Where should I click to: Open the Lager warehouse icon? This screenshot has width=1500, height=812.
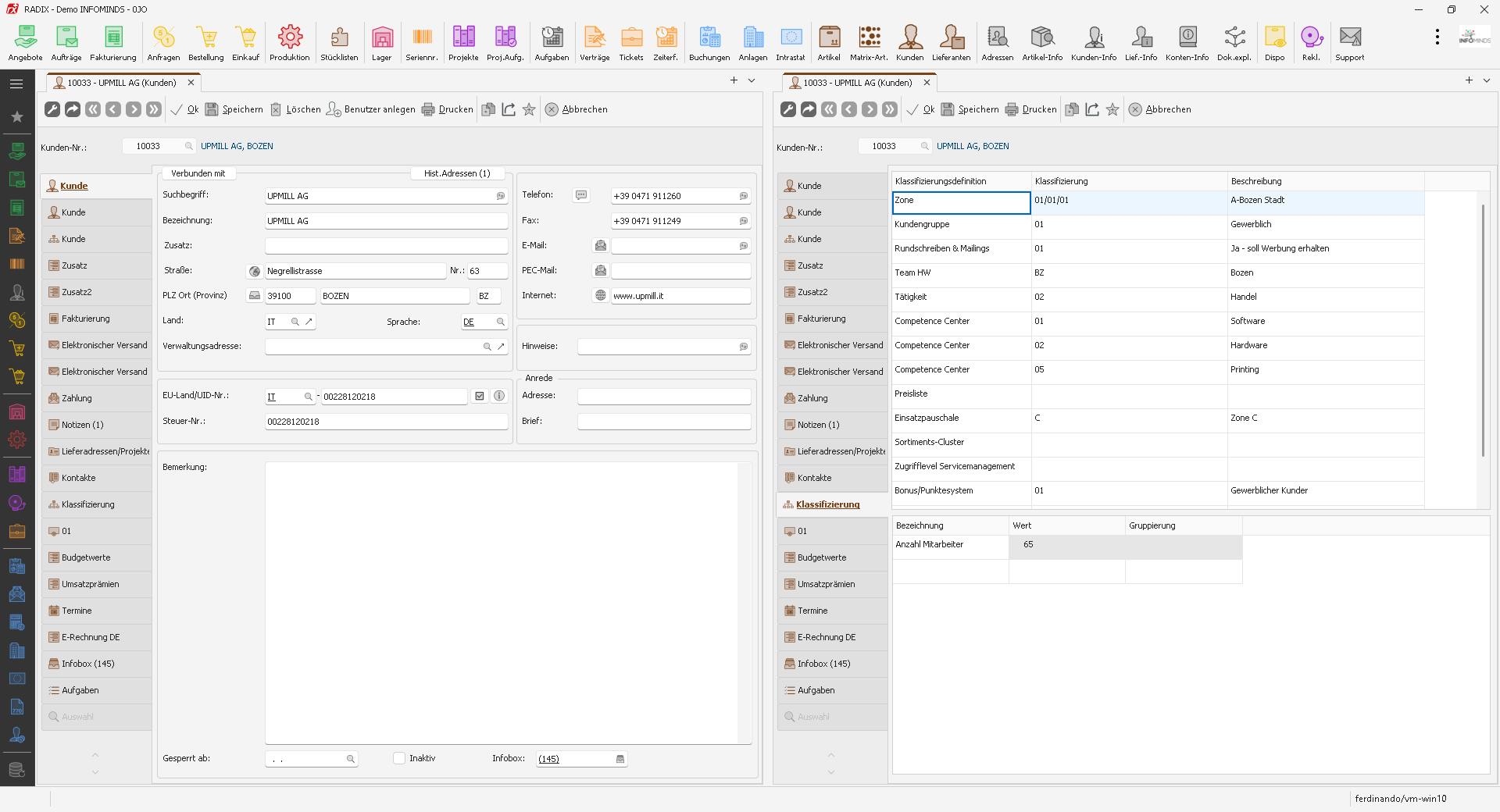click(x=382, y=43)
